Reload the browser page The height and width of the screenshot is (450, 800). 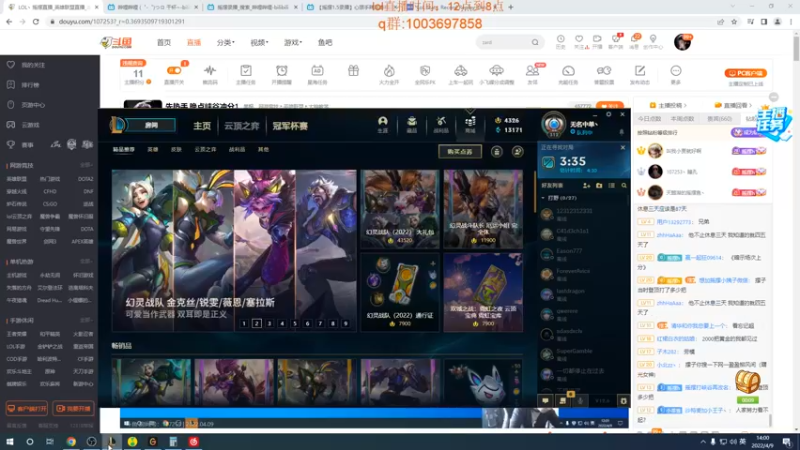point(36,21)
